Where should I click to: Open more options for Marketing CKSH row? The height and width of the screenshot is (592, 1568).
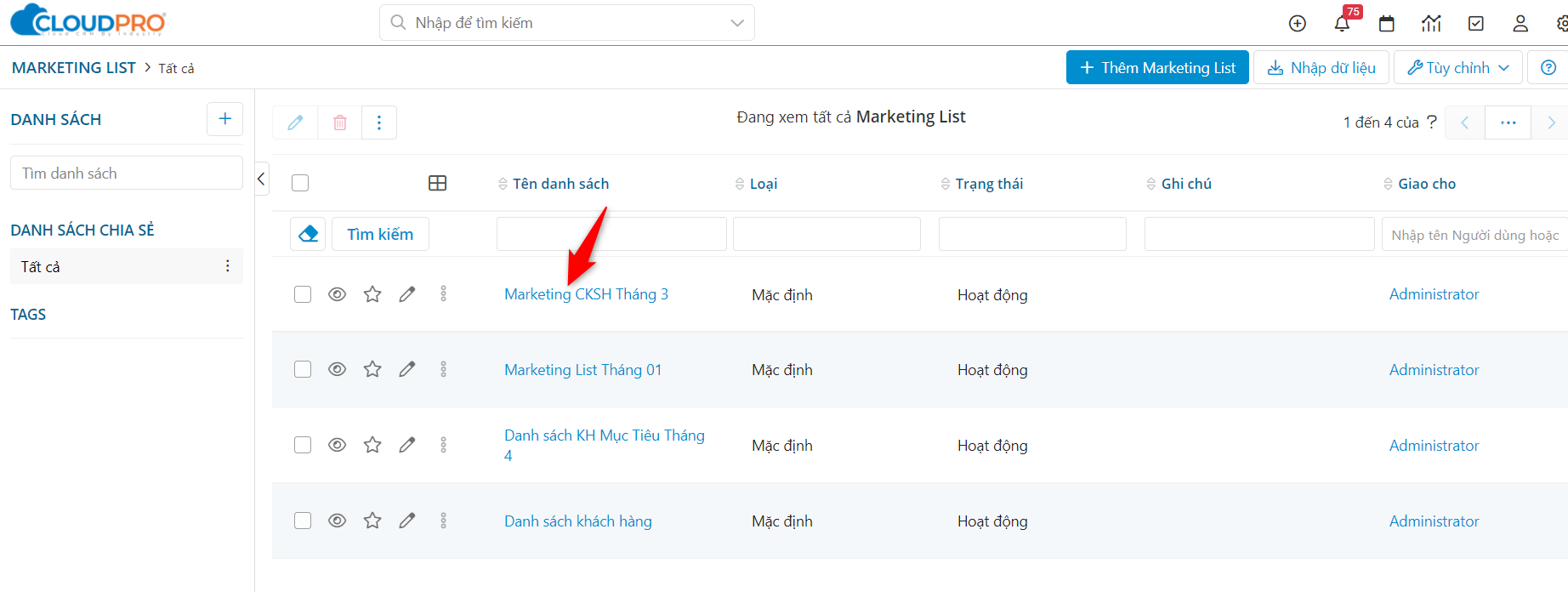tap(443, 294)
